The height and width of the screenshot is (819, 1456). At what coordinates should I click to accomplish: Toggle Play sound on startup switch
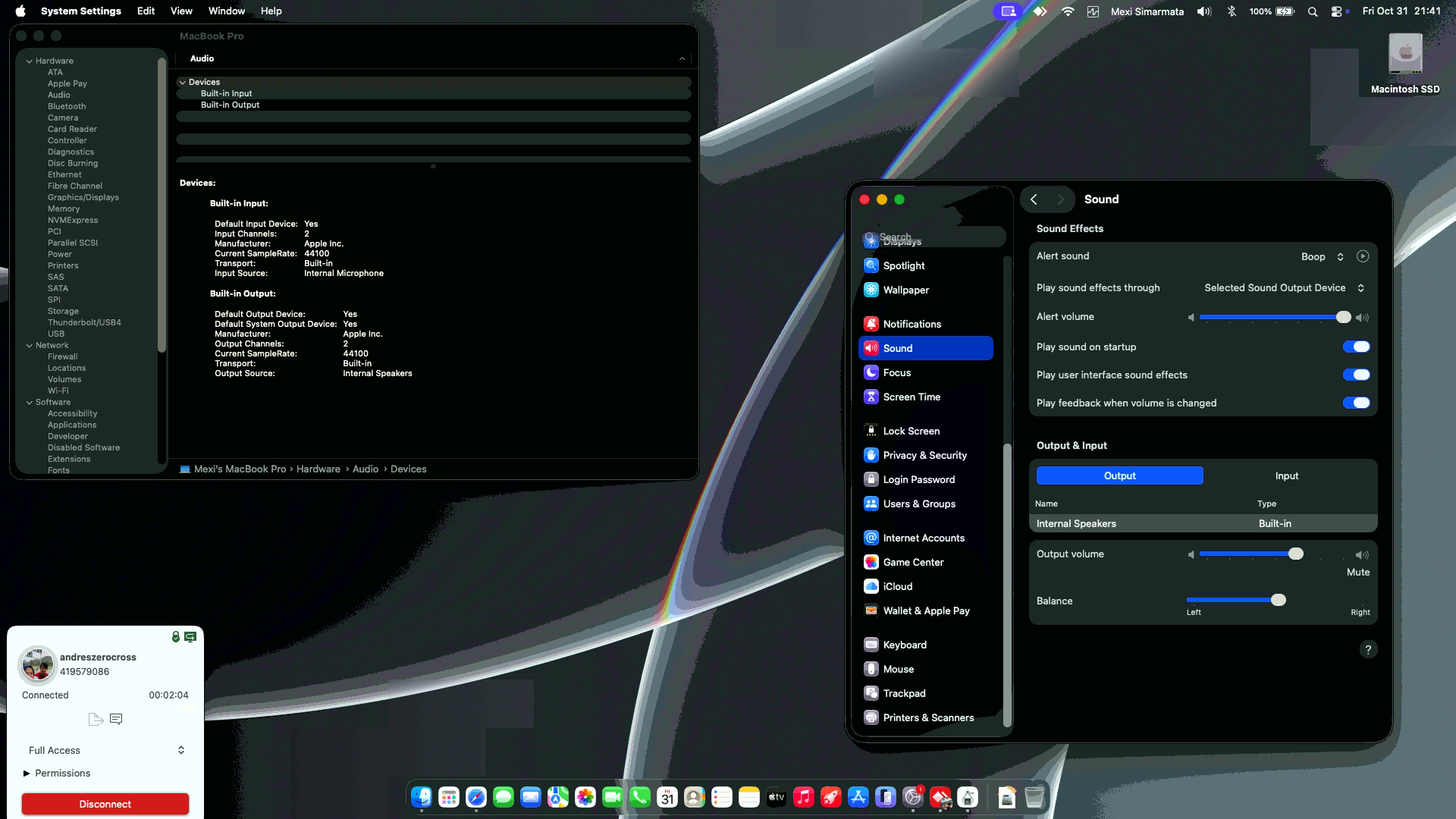point(1356,347)
